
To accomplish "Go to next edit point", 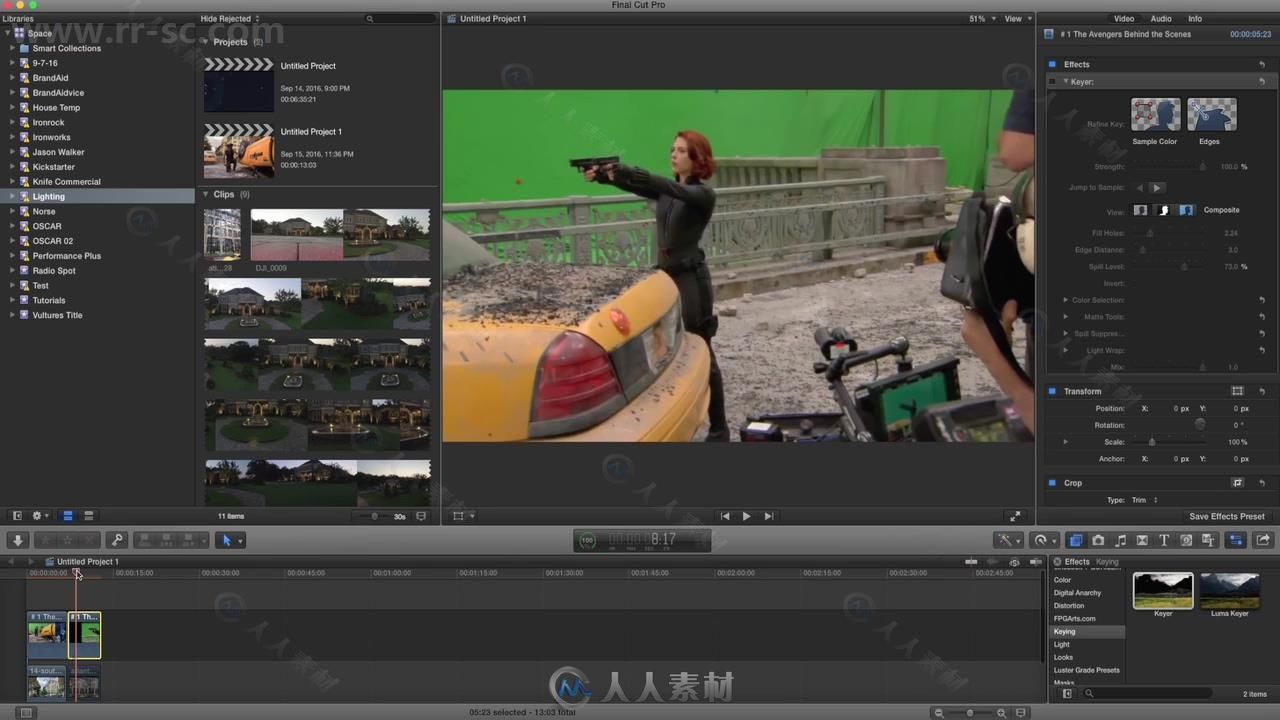I will click(768, 516).
